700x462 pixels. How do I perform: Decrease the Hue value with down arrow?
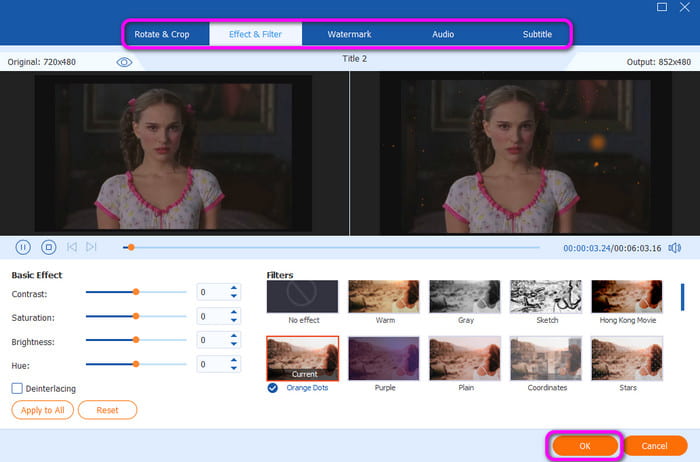[x=233, y=368]
